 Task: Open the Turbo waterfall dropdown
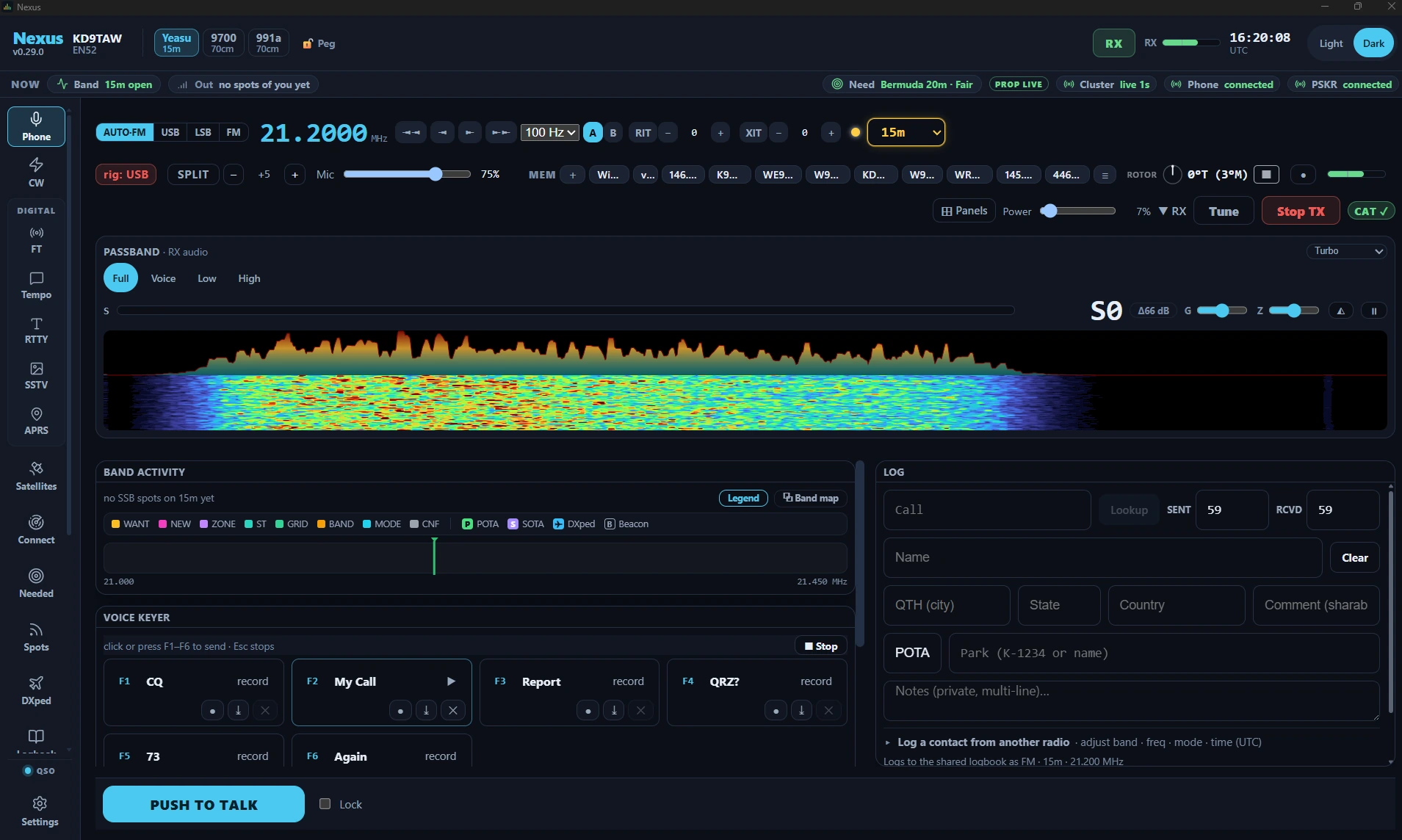1347,251
